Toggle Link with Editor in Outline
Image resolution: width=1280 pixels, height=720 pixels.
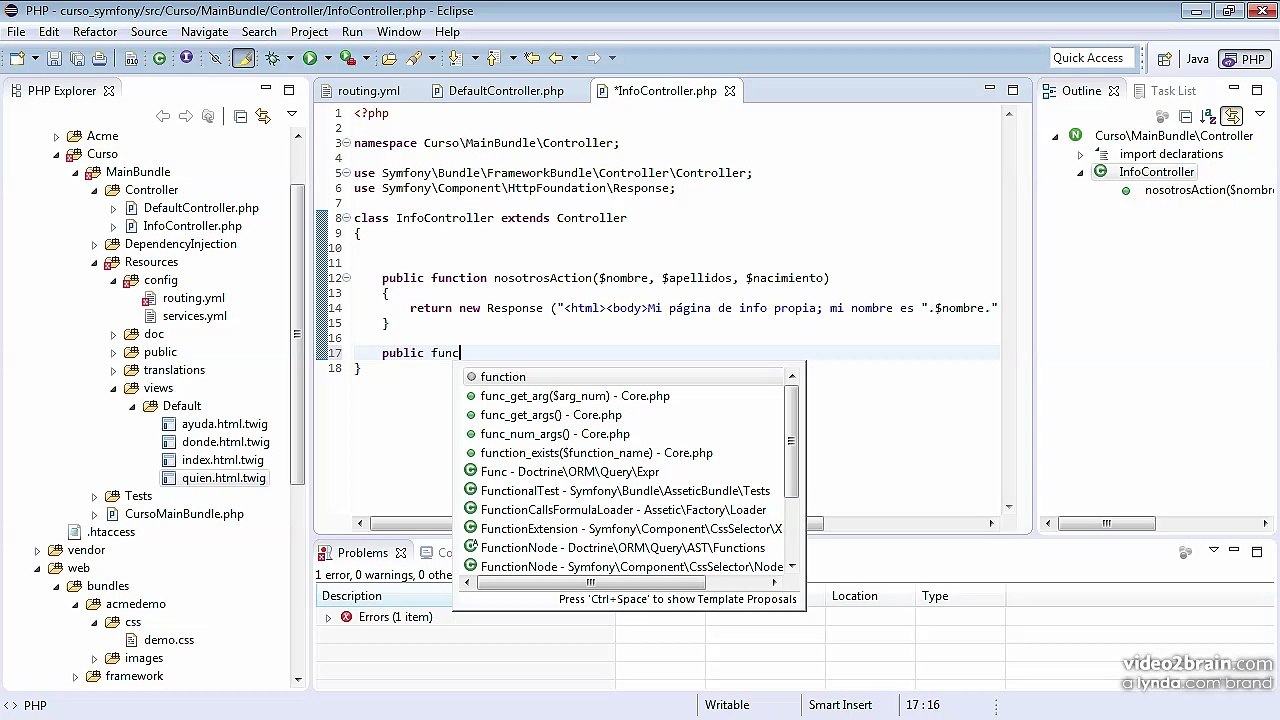click(x=1232, y=117)
